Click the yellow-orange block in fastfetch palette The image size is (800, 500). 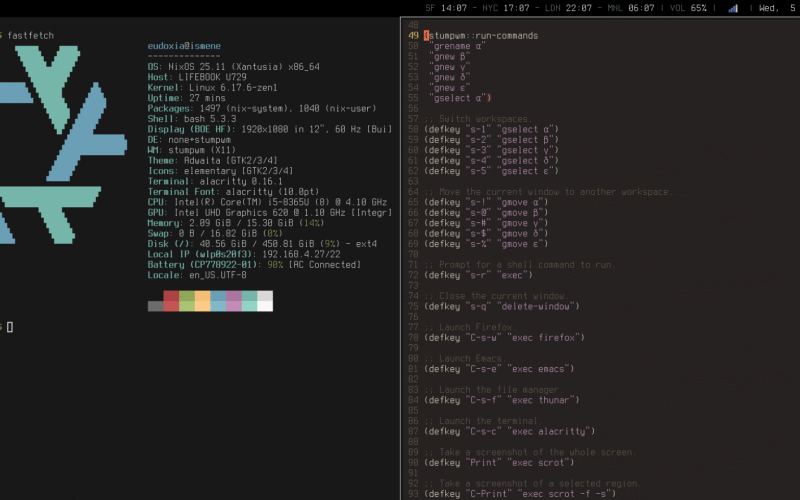[x=202, y=301]
